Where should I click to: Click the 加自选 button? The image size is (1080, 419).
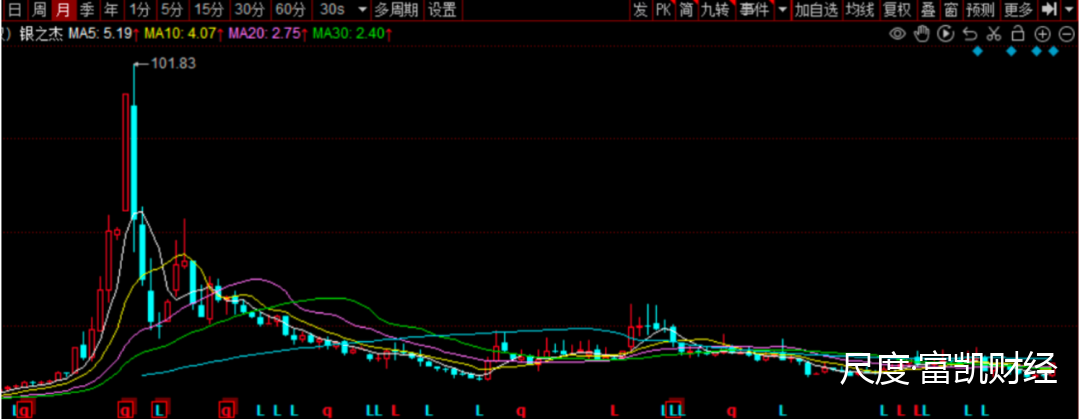(x=813, y=10)
